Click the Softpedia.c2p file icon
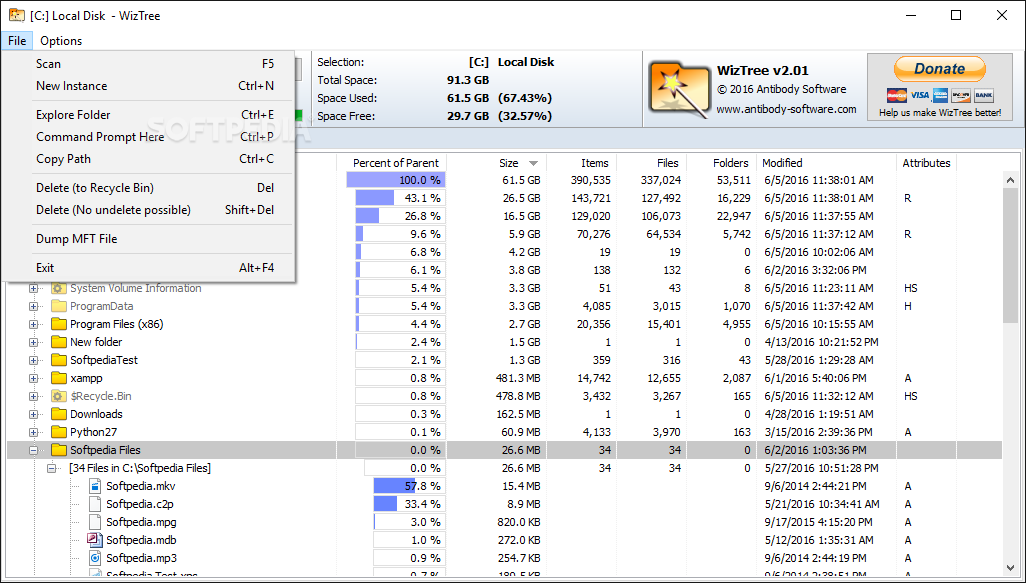Screen dimensions: 1026x583 click(95, 504)
